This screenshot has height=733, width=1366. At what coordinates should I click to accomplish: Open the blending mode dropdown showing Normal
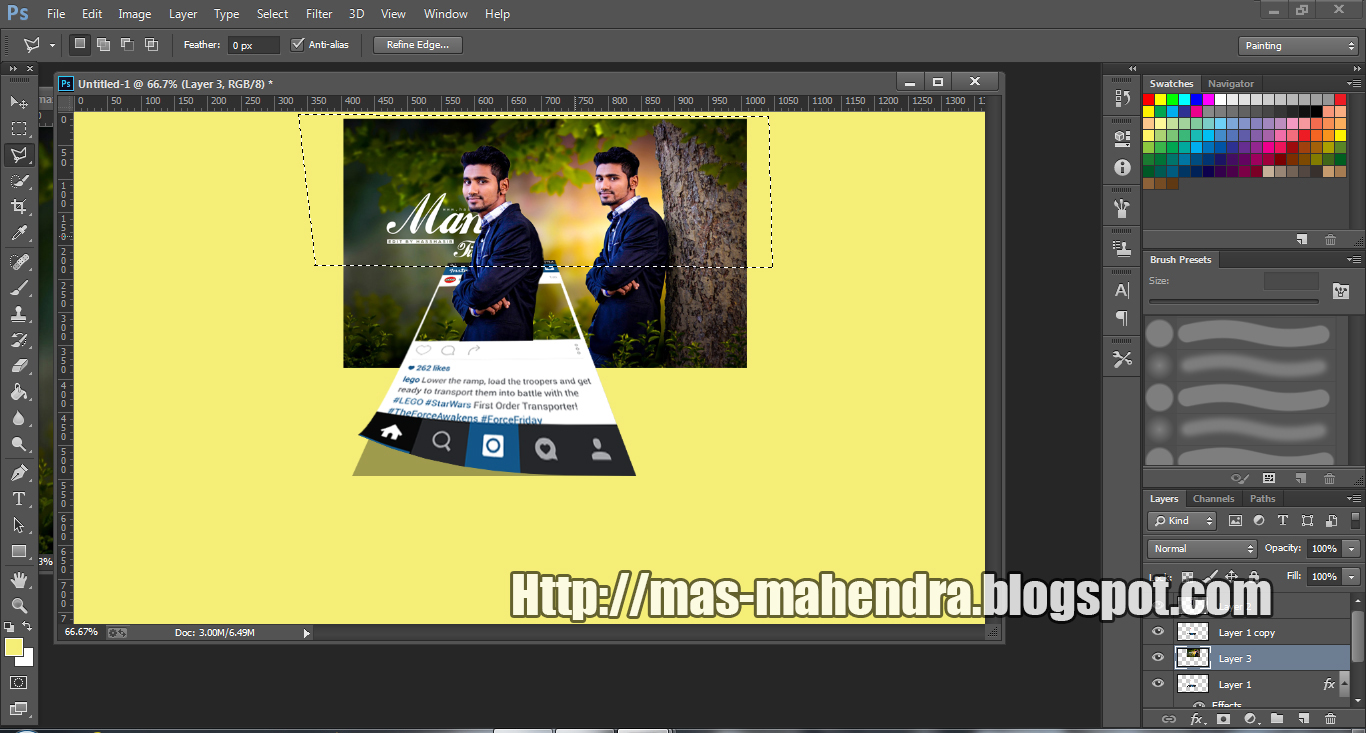click(1200, 548)
